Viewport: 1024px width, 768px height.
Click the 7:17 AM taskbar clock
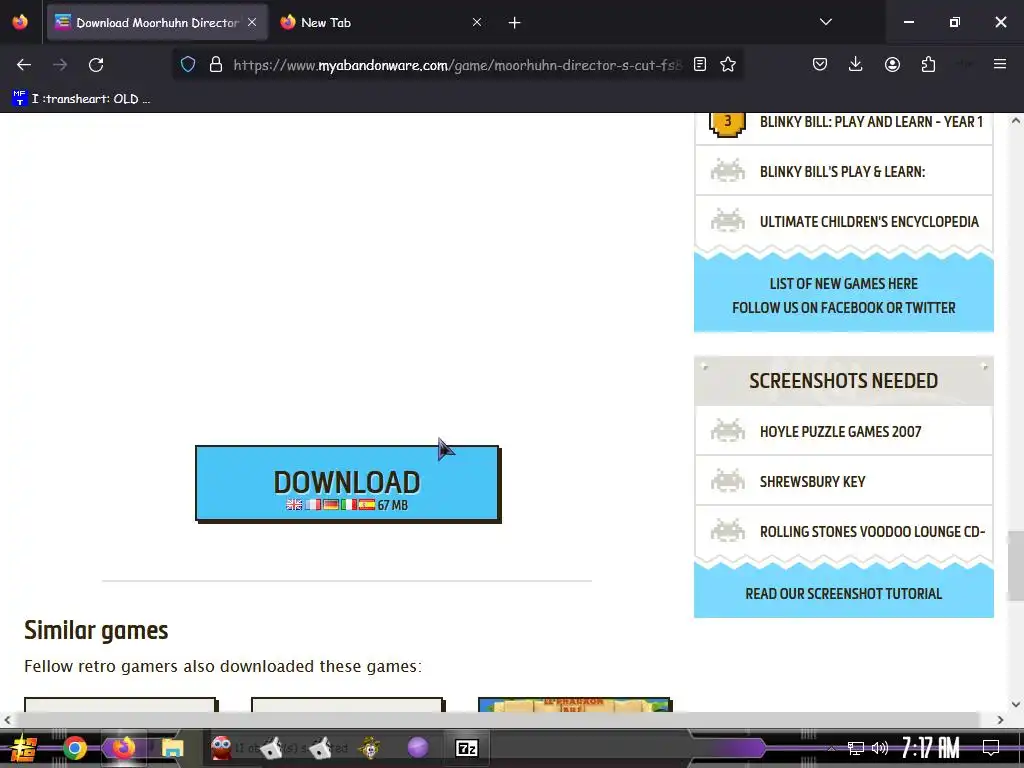[931, 748]
